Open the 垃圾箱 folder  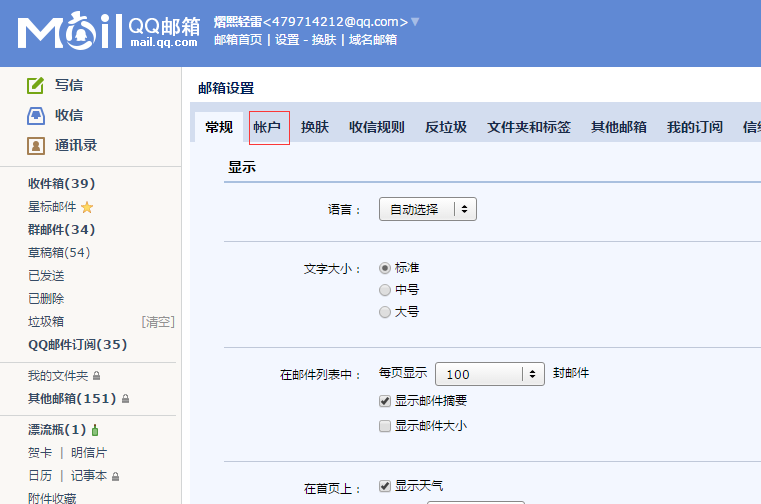pyautogui.click(x=46, y=322)
